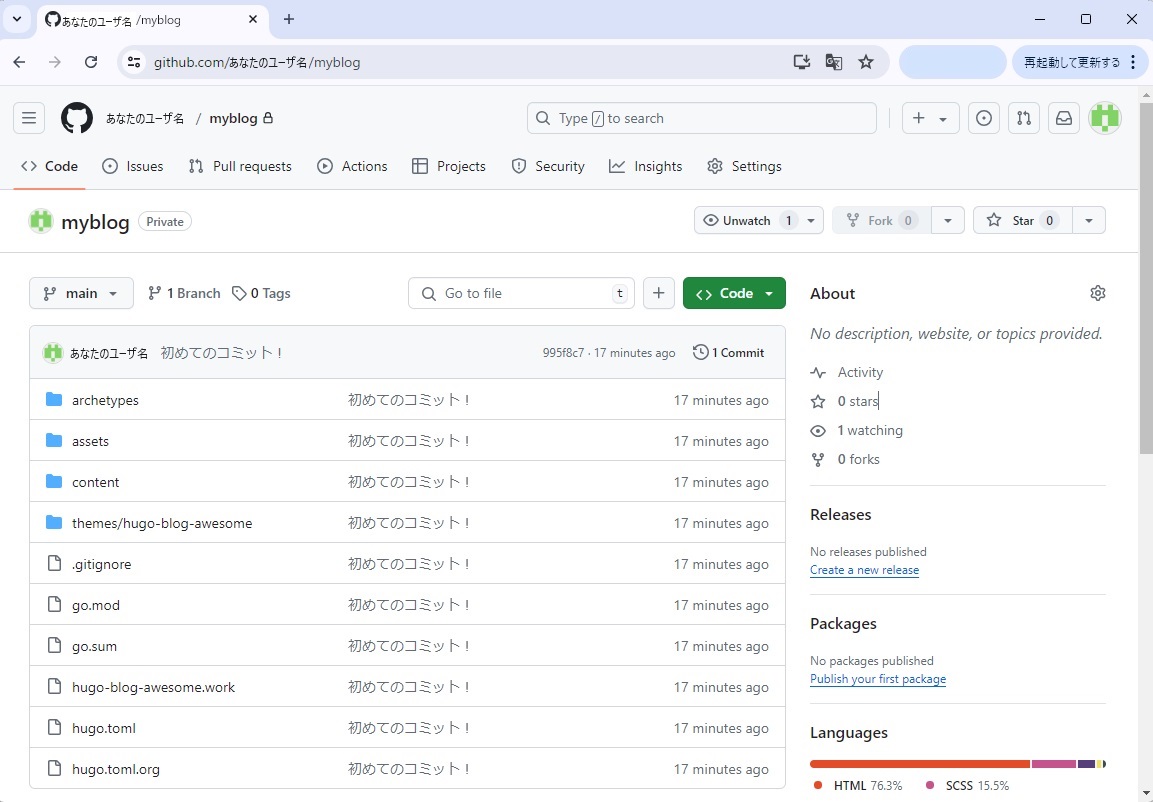Open the tab search dropdown arrow

pyautogui.click(x=17, y=20)
